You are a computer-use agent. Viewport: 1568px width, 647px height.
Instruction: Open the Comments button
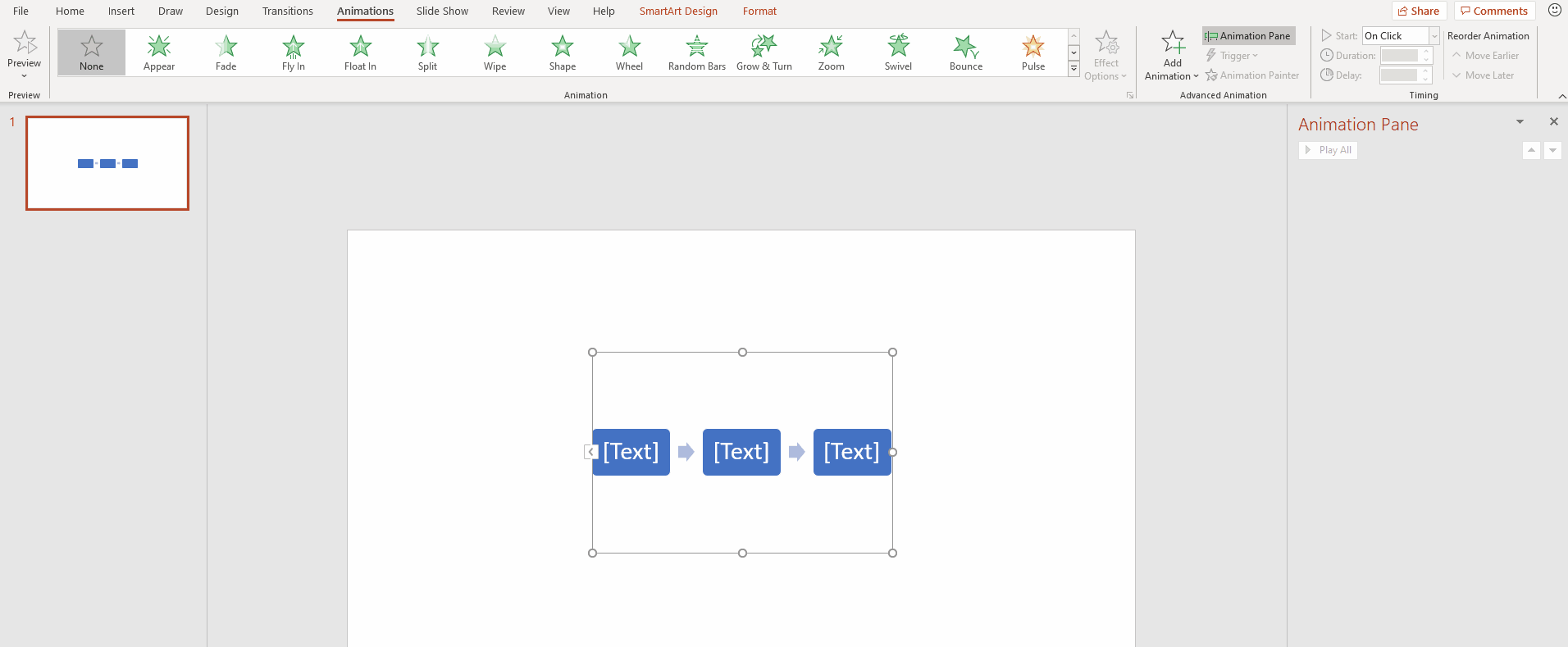(x=1494, y=11)
